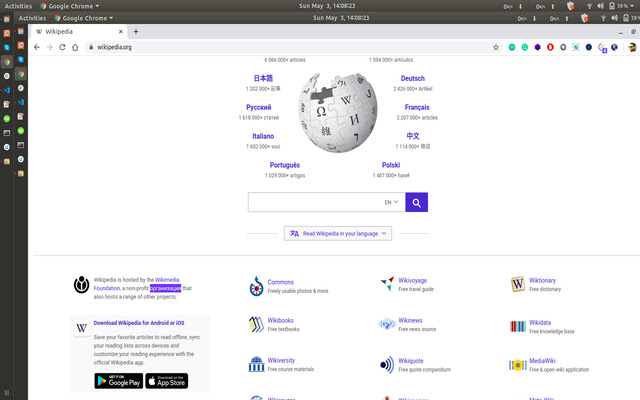640x400 pixels.
Task: Click the Wikivoyage logo icon
Action: (387, 285)
